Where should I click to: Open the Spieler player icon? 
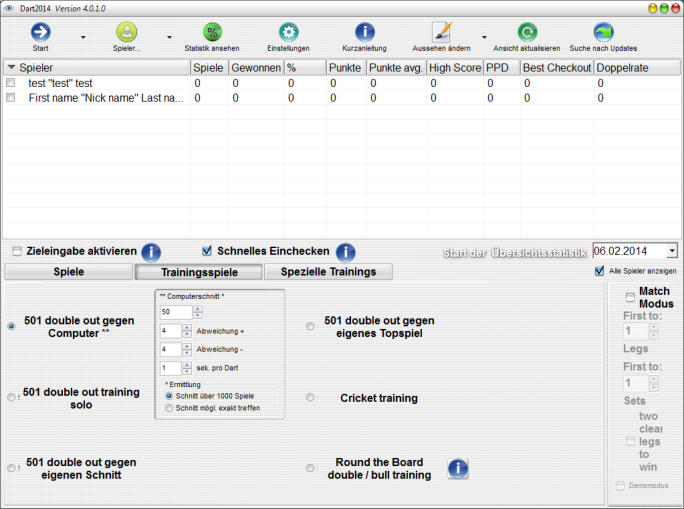[127, 32]
